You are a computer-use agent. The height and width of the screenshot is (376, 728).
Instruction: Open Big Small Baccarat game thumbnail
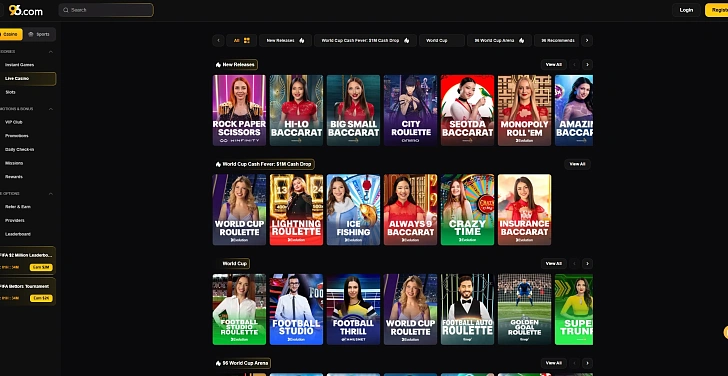[353, 110]
